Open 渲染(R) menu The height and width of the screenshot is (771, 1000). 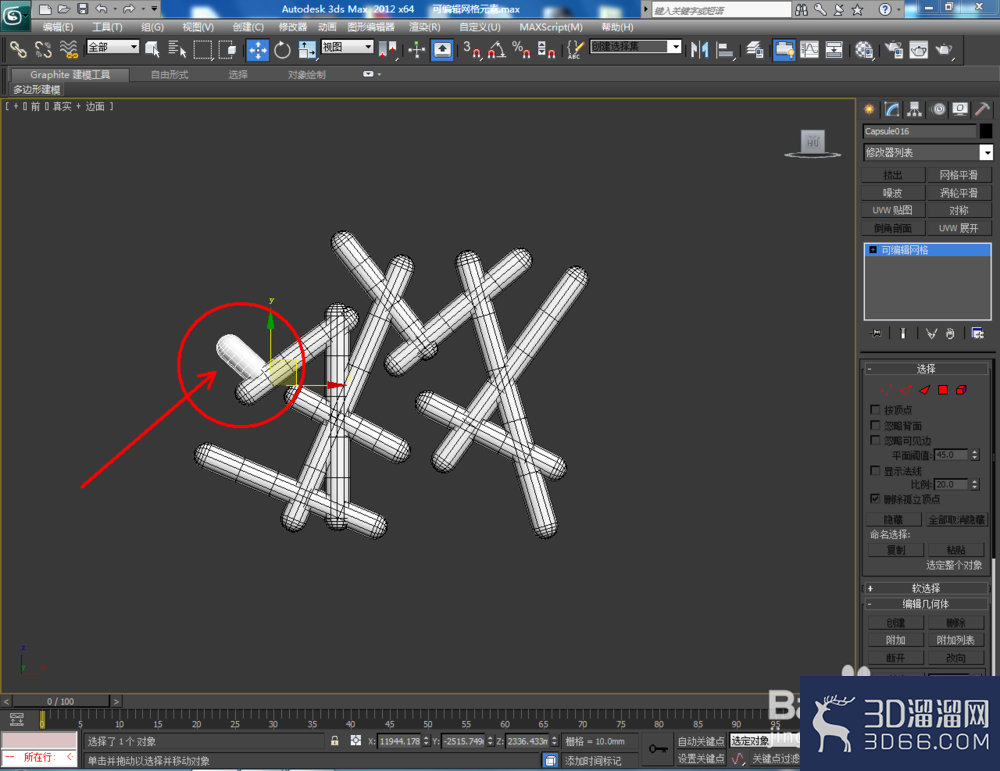pyautogui.click(x=425, y=27)
